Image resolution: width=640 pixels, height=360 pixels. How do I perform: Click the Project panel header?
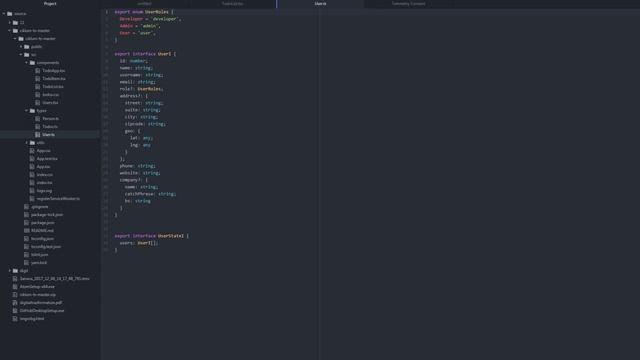[x=50, y=4]
